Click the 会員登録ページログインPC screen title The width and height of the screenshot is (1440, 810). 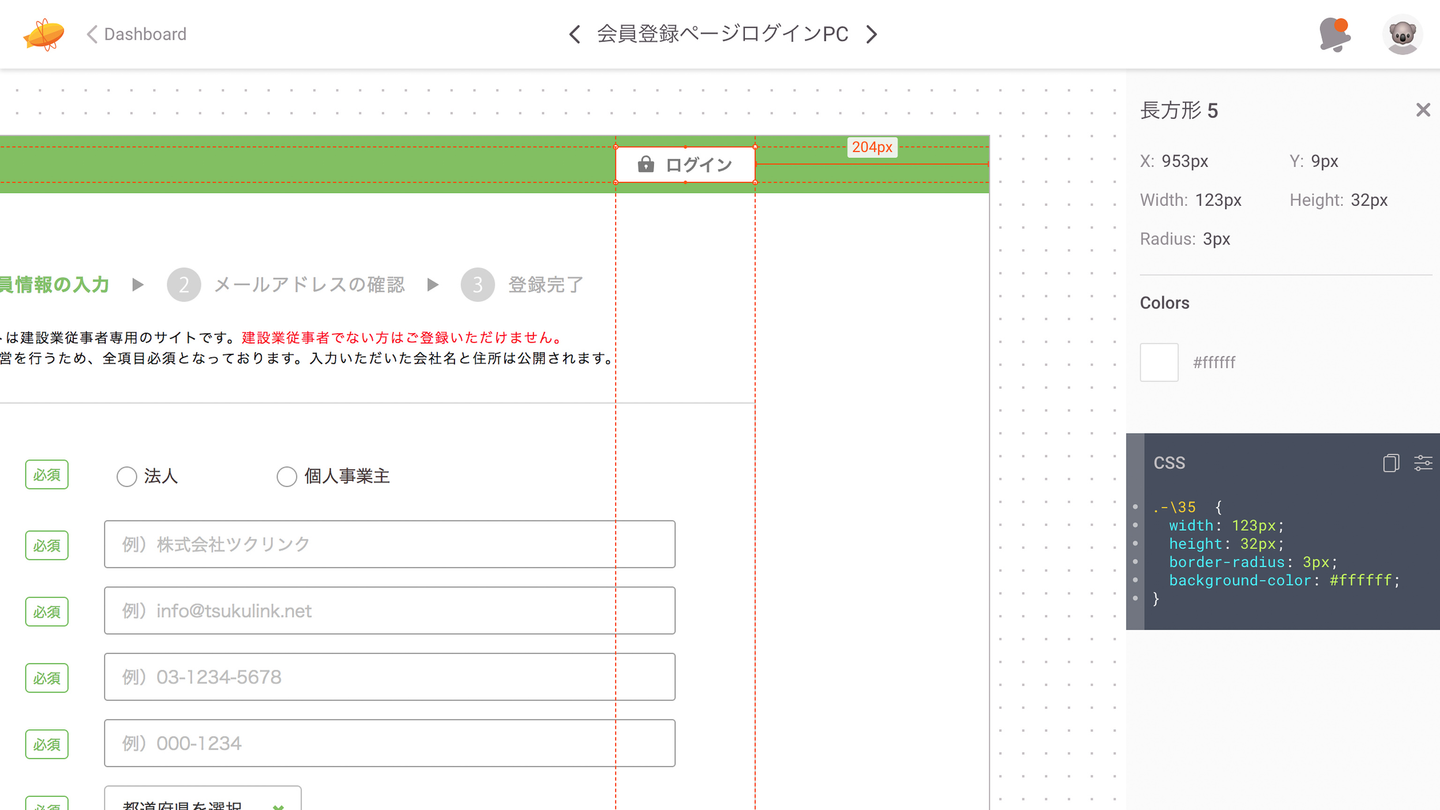(722, 34)
